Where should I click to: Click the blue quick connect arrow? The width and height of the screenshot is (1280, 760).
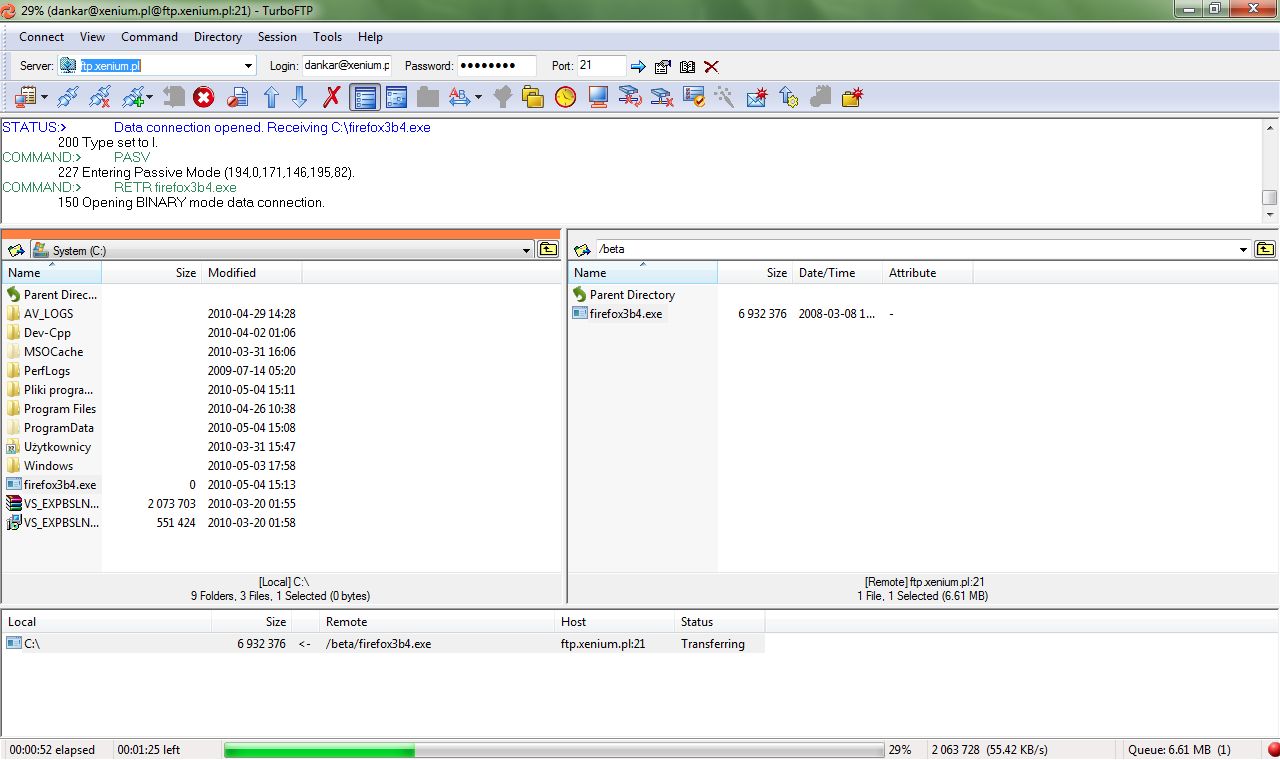coord(638,67)
